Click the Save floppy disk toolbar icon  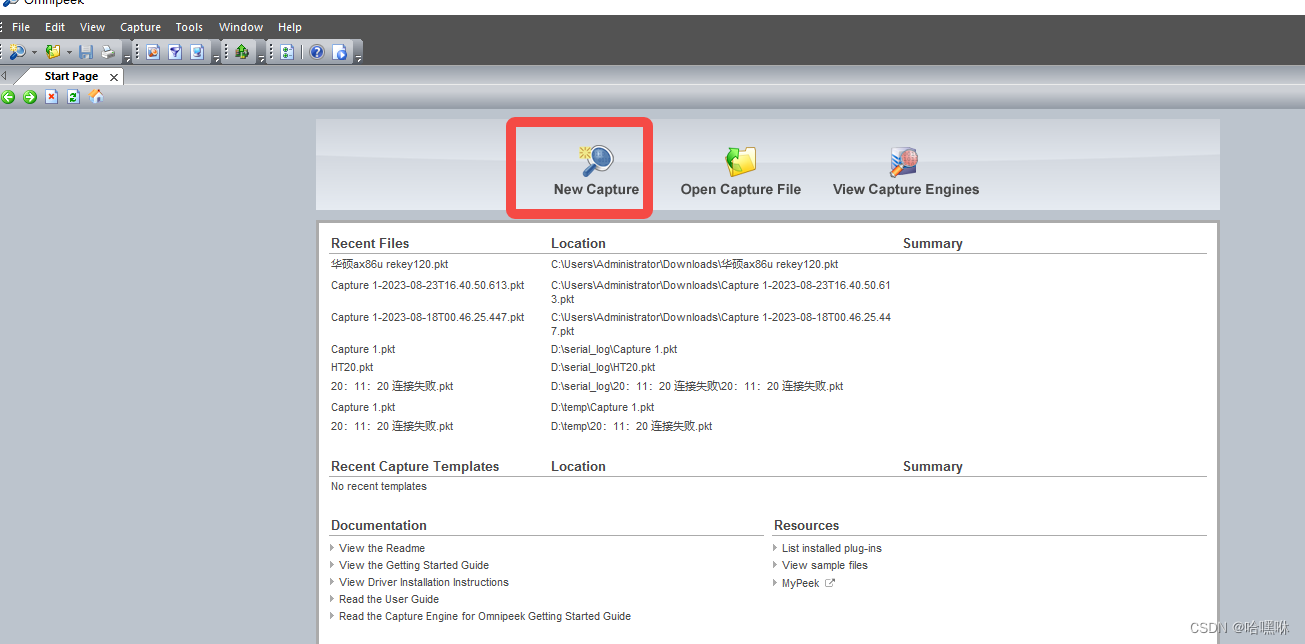pos(86,52)
